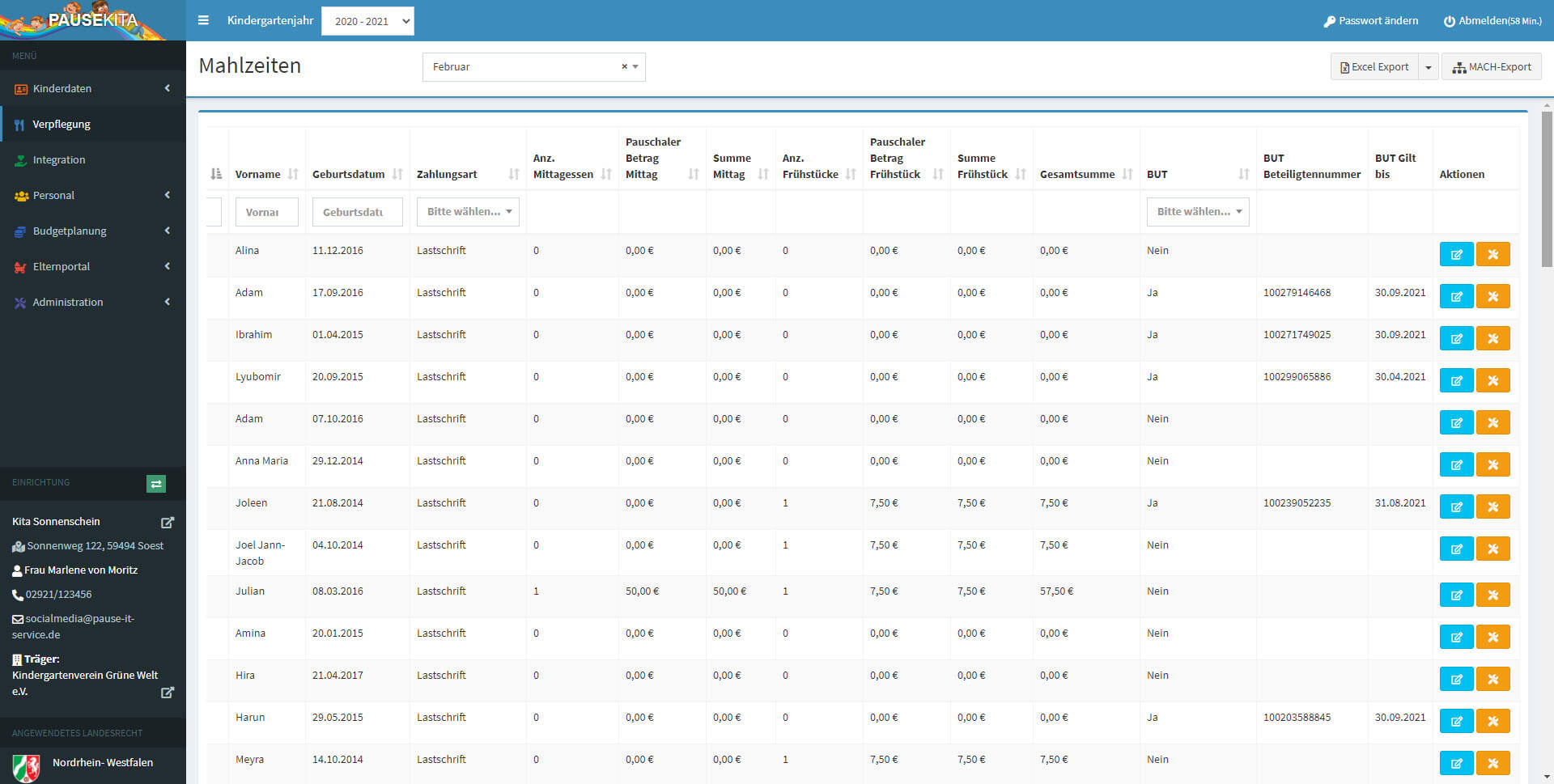1554x784 pixels.
Task: Click the green switch facility icon
Action: [156, 484]
